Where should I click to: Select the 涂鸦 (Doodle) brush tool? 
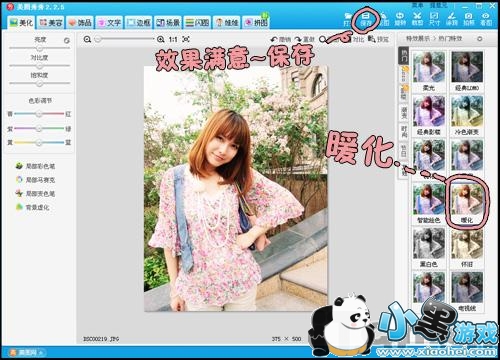pos(452,19)
